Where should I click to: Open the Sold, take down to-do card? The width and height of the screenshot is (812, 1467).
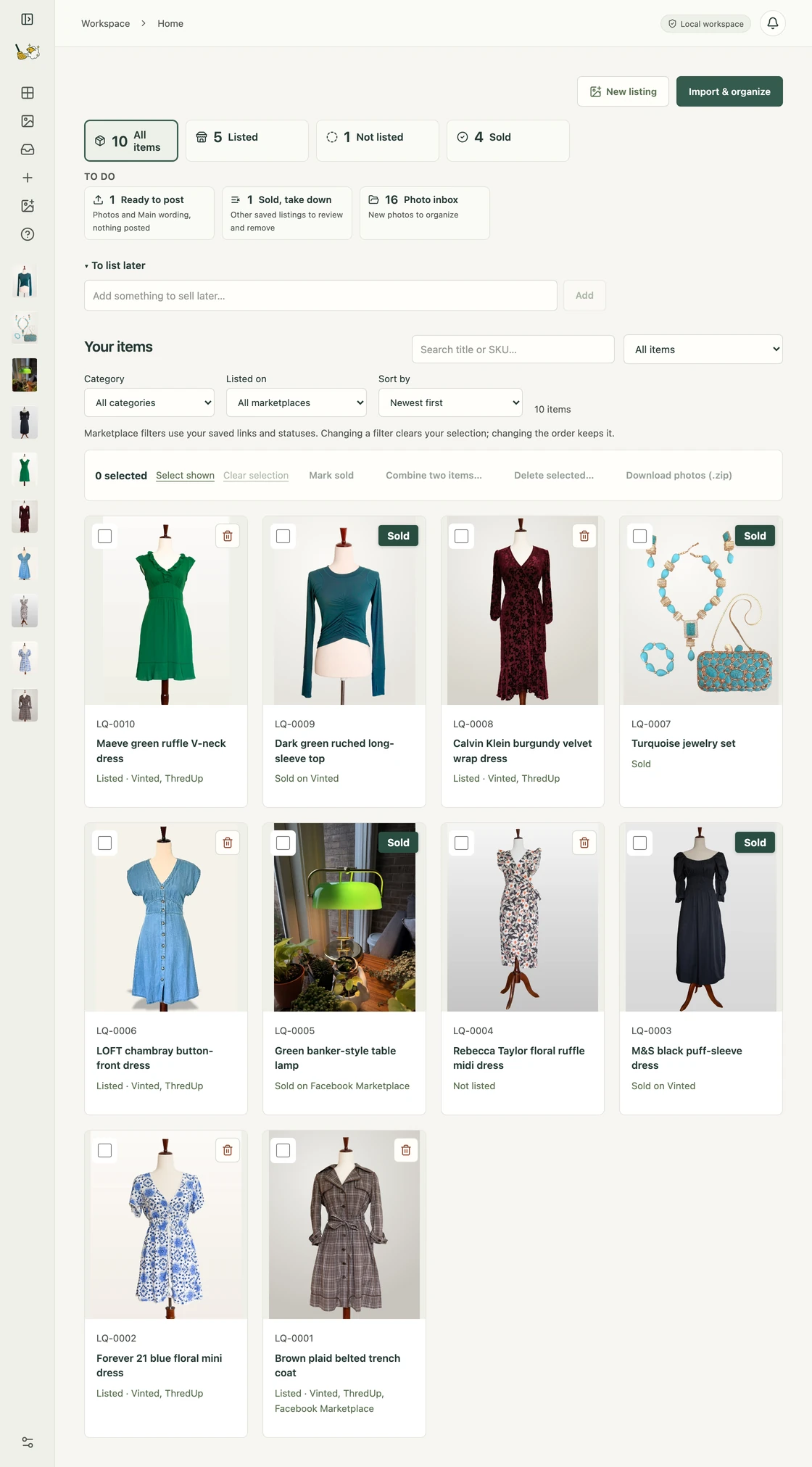[x=287, y=213]
